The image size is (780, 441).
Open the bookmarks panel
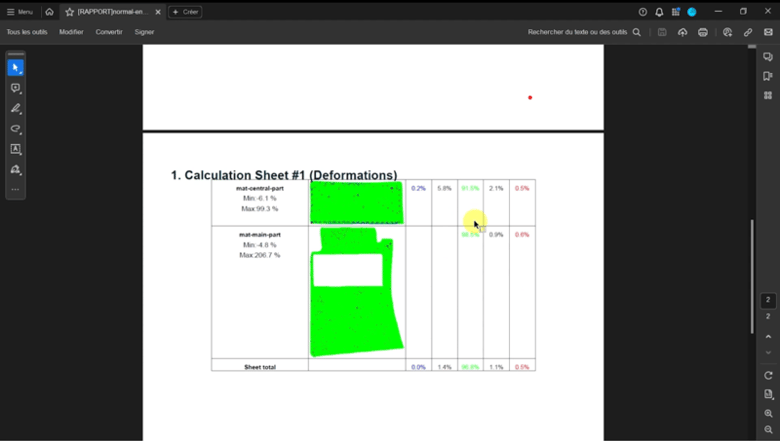(x=768, y=76)
